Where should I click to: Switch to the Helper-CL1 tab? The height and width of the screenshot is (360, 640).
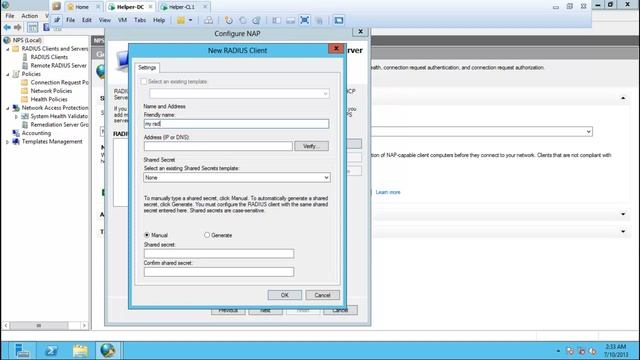click(x=184, y=7)
